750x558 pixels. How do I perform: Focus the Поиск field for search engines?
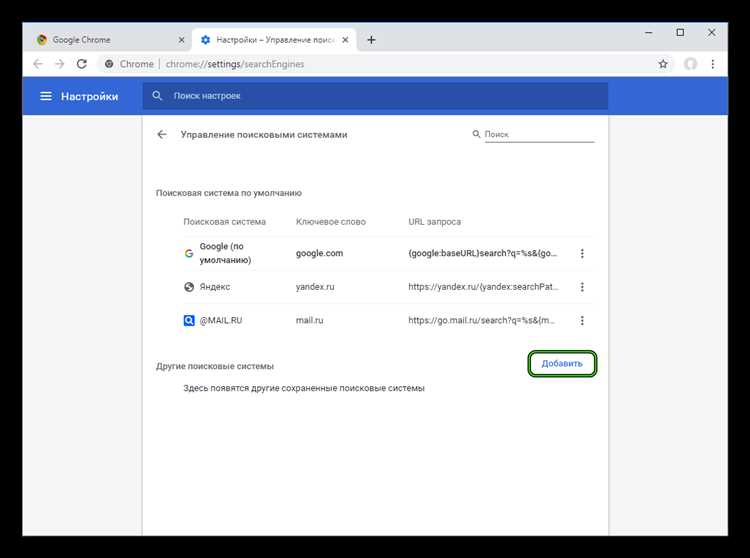click(539, 134)
